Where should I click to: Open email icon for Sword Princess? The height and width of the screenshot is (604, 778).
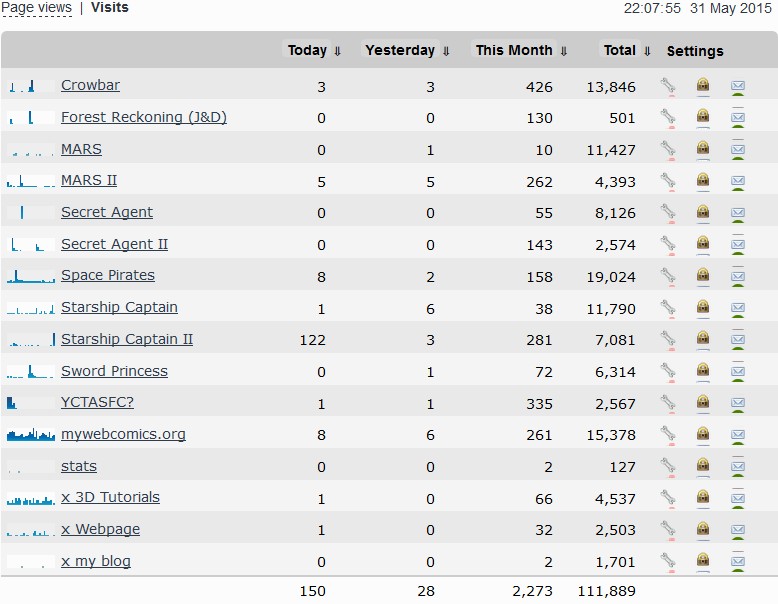(738, 372)
